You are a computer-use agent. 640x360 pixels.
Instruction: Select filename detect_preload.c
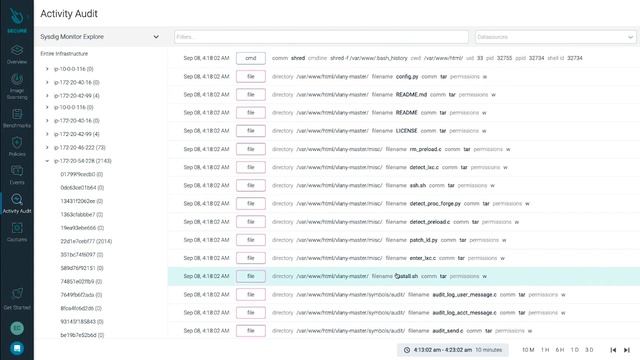pos(430,222)
